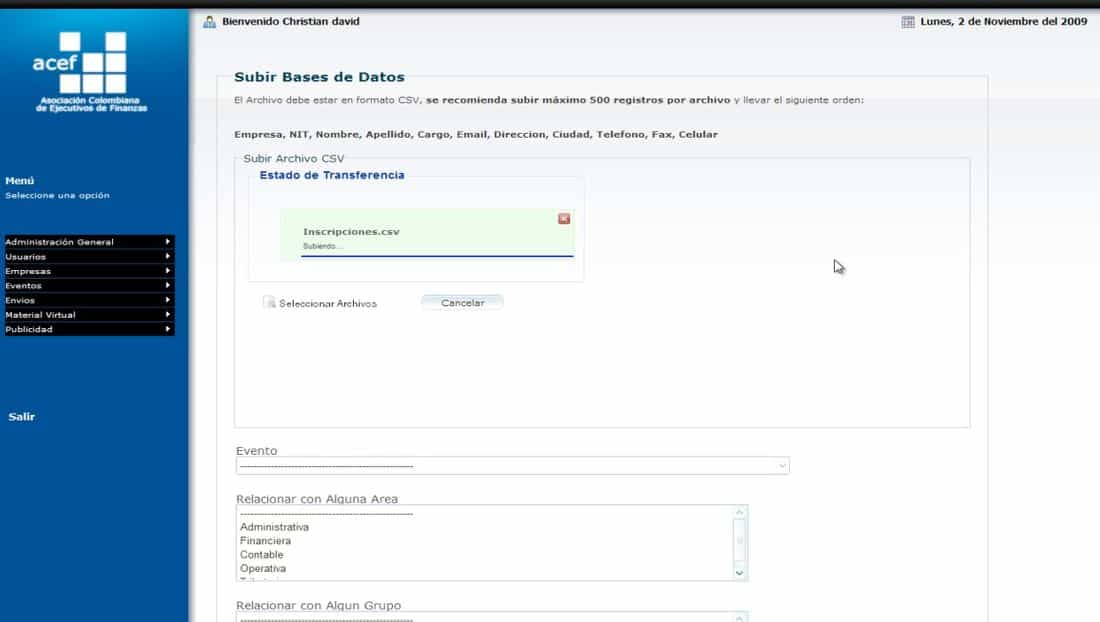Click the file icon next to Seleccionar Archivos
This screenshot has width=1100, height=622.
coord(269,302)
